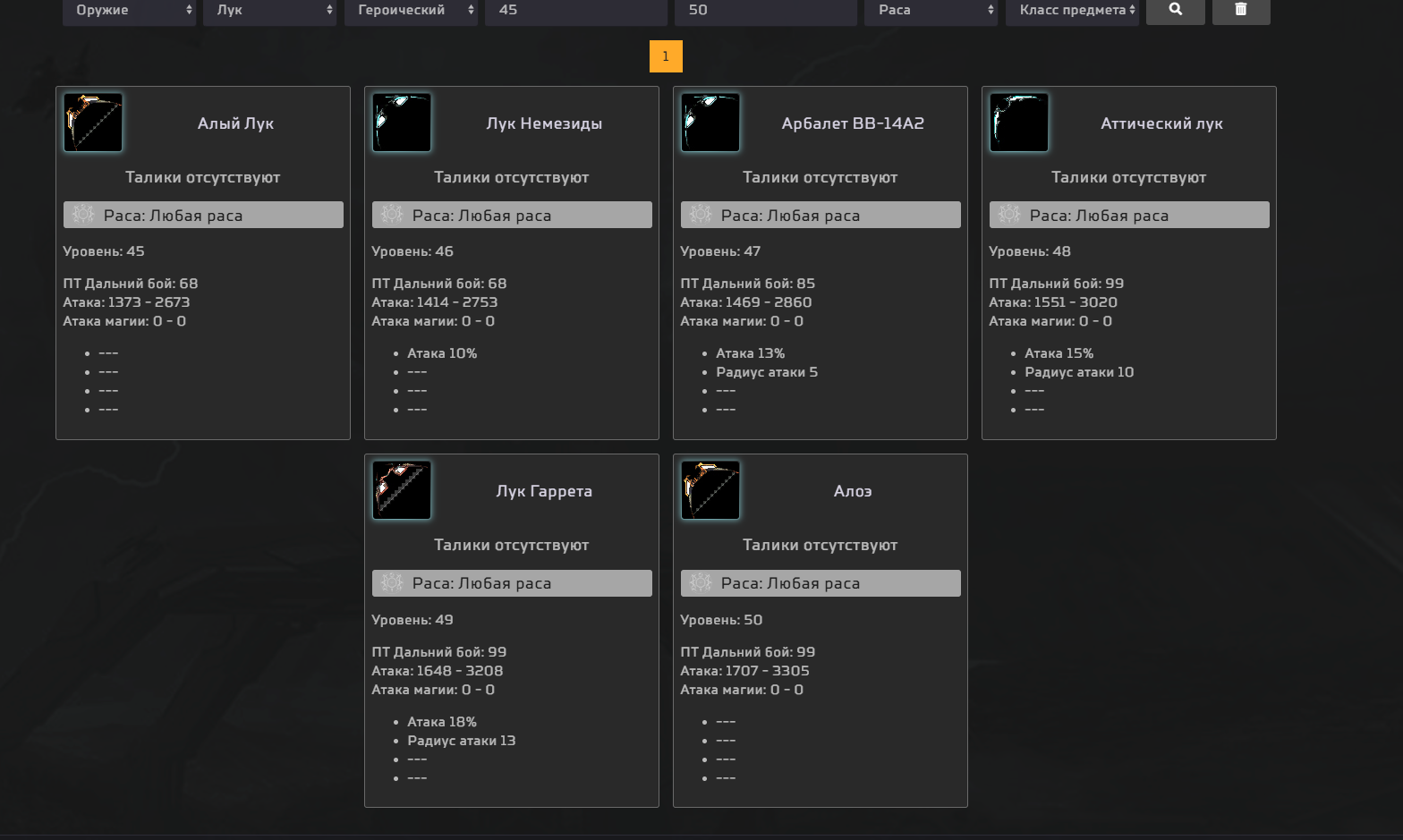Viewport: 1403px width, 840px height.
Task: Click race gear icon on Лук Гаррета card
Action: 392,583
